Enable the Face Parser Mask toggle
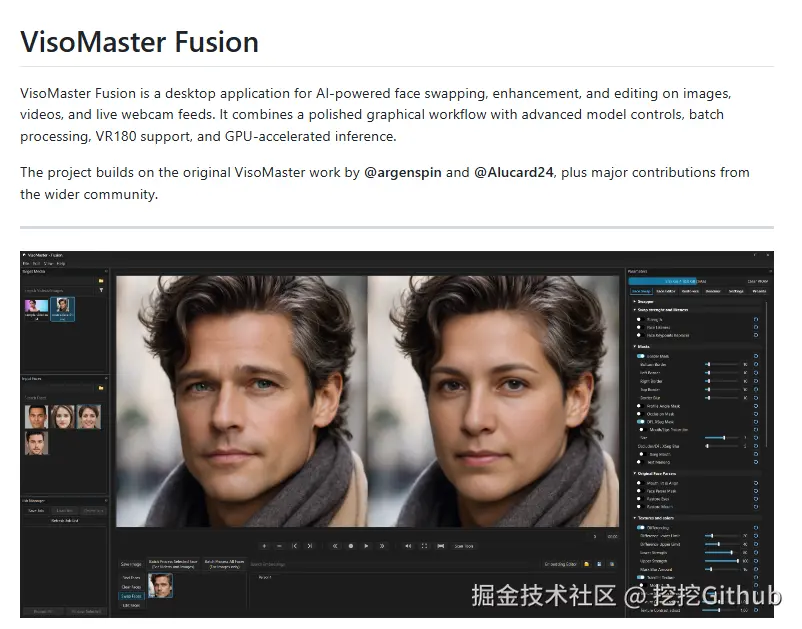 [x=640, y=491]
